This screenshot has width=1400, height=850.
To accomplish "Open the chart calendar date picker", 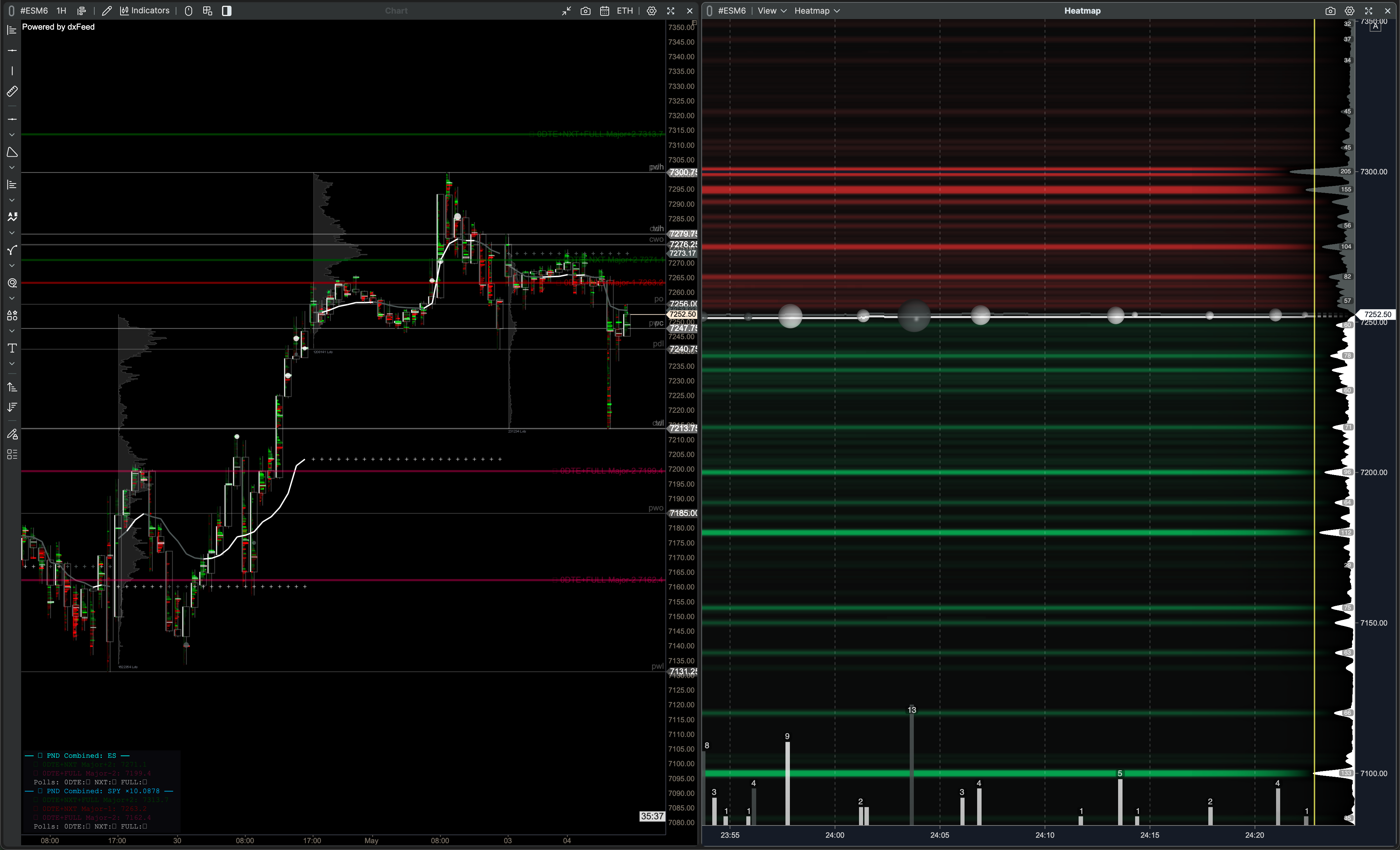I will point(605,11).
